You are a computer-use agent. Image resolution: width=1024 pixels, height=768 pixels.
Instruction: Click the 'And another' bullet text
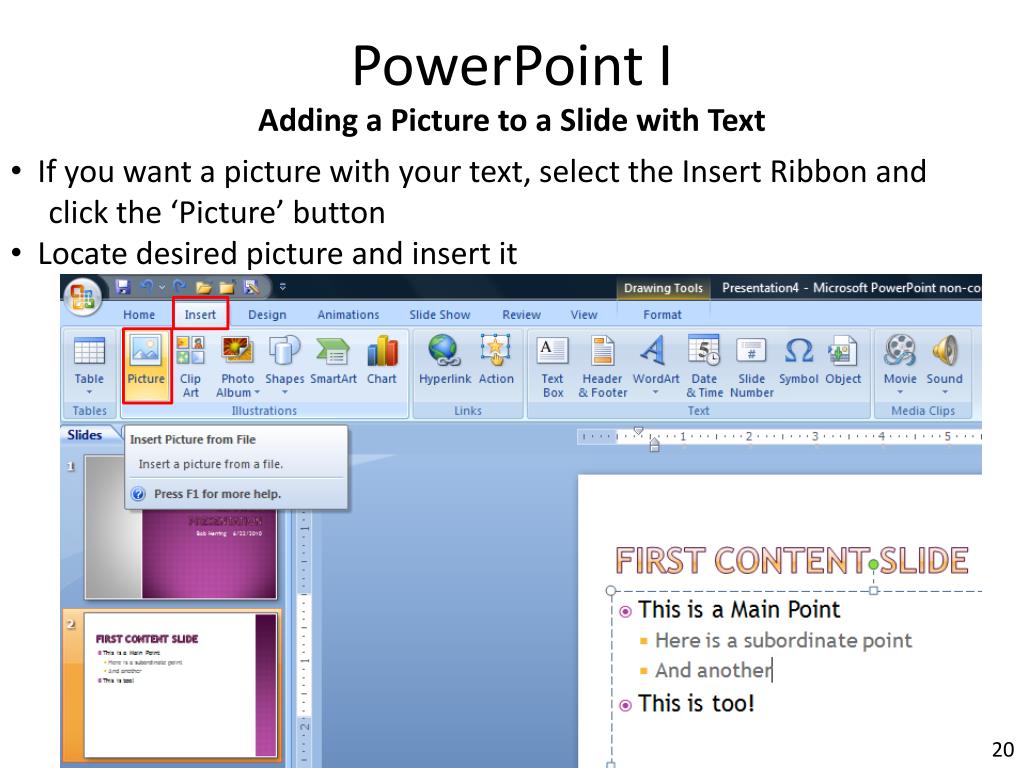point(713,671)
